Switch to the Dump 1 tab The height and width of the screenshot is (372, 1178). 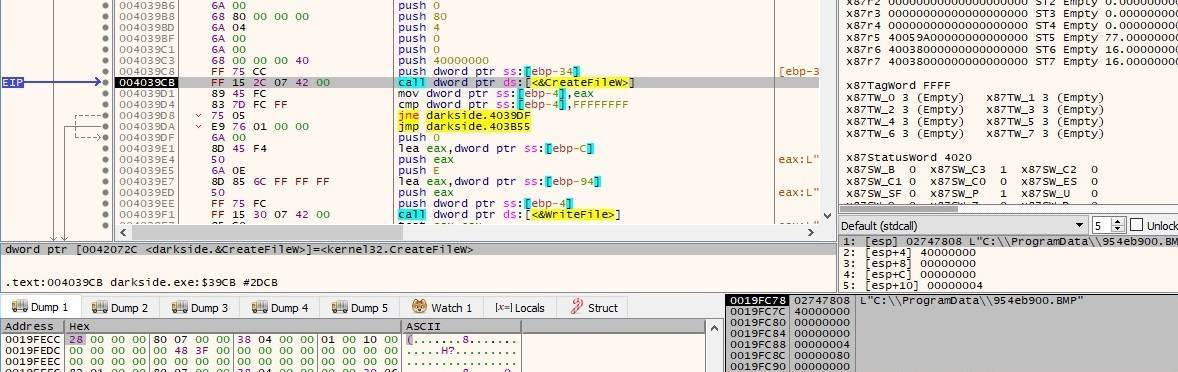[x=40, y=307]
